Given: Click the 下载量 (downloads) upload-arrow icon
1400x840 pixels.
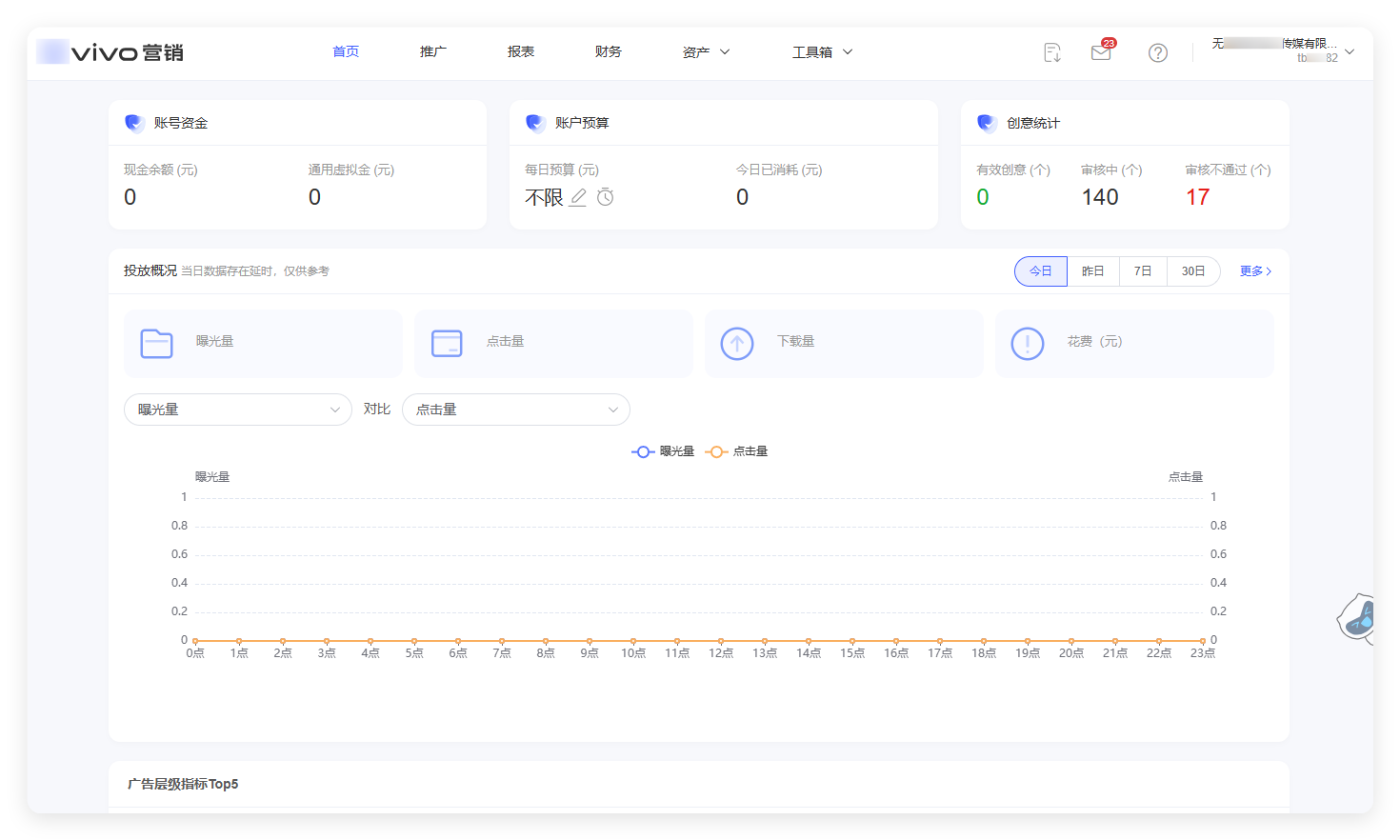Looking at the screenshot, I should (x=736, y=343).
